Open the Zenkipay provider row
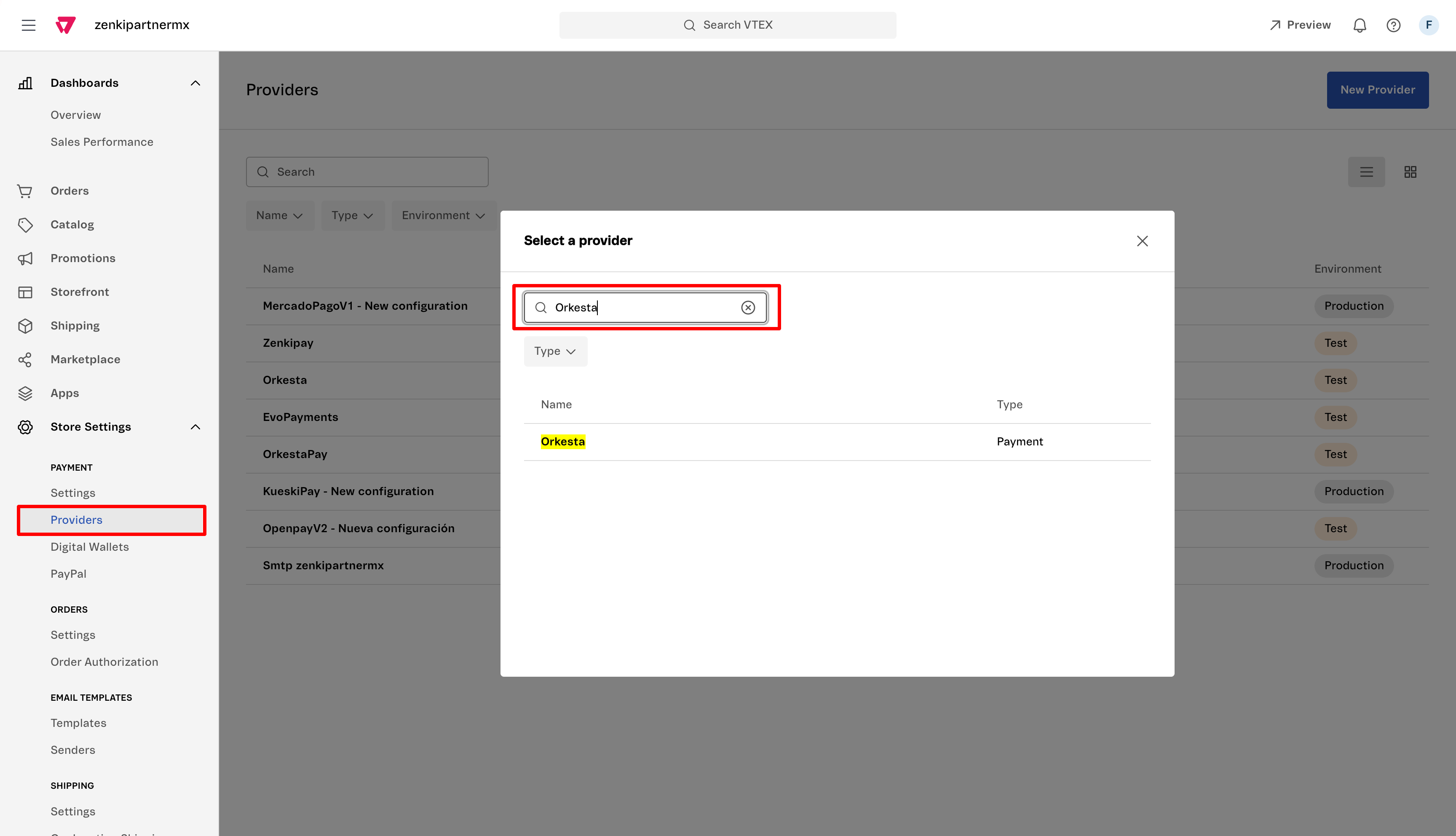Image resolution: width=1456 pixels, height=836 pixels. click(x=288, y=343)
